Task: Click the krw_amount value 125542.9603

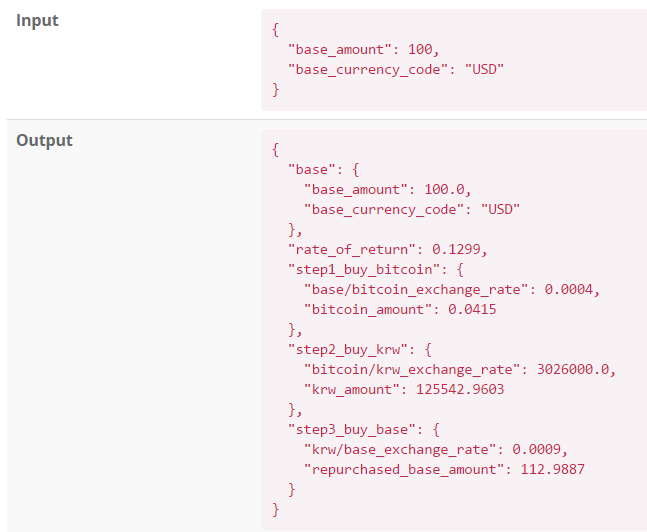Action: pos(460,389)
